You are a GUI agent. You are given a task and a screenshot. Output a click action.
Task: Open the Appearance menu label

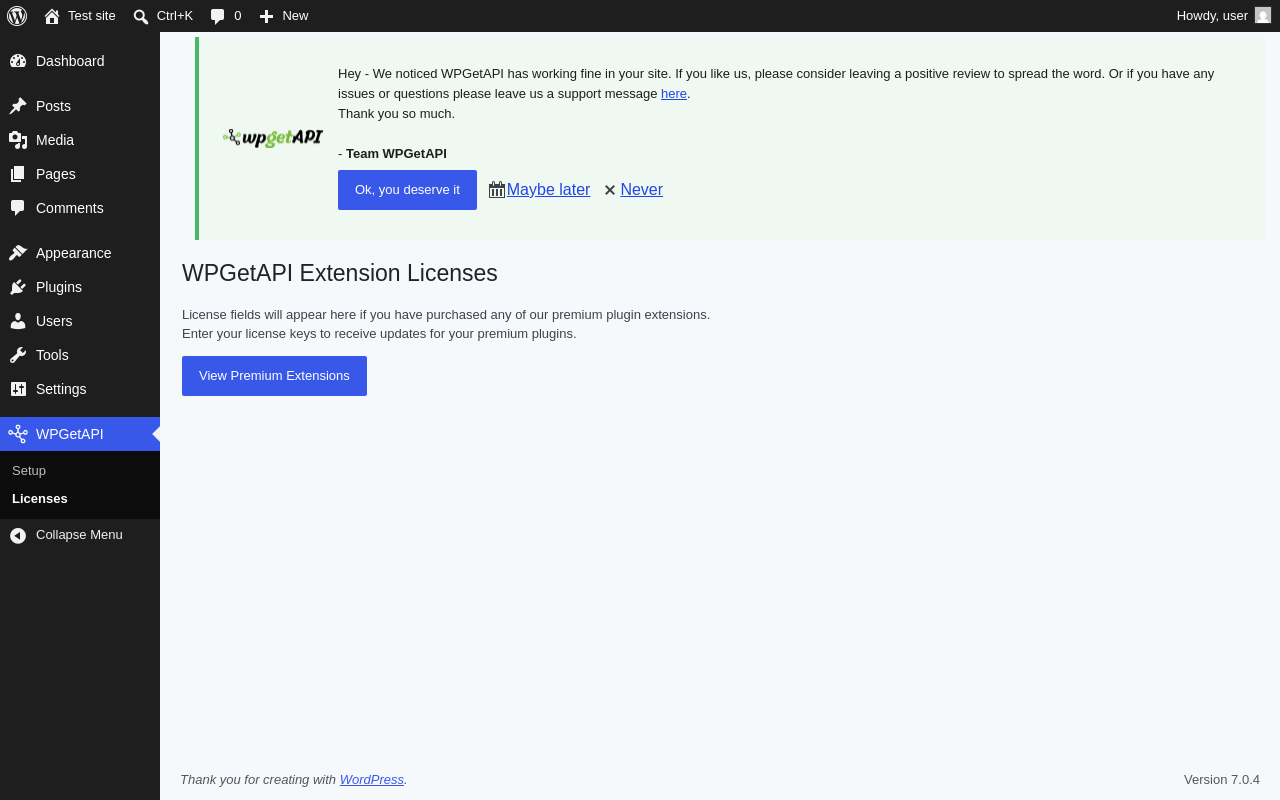click(74, 253)
